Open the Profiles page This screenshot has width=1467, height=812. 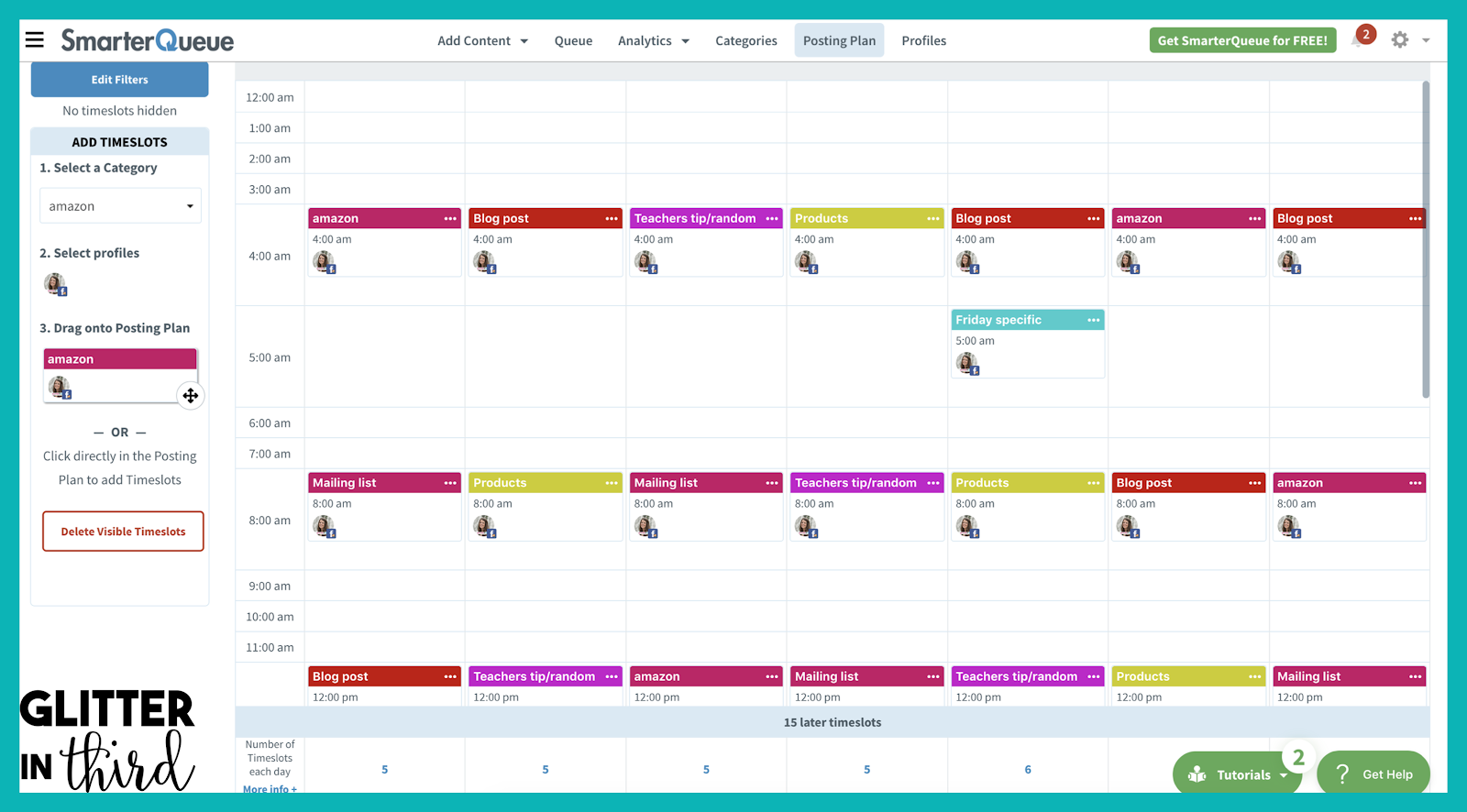coord(923,40)
